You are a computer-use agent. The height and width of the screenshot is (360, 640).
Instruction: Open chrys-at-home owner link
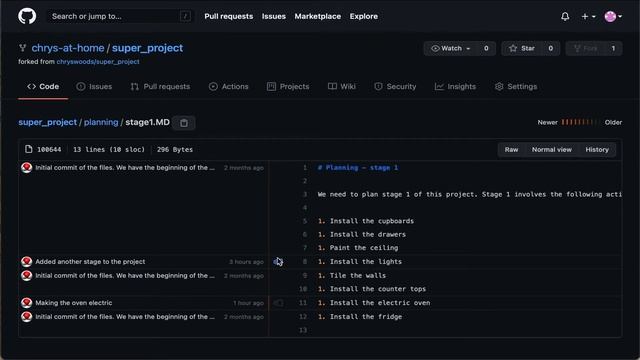click(68, 48)
